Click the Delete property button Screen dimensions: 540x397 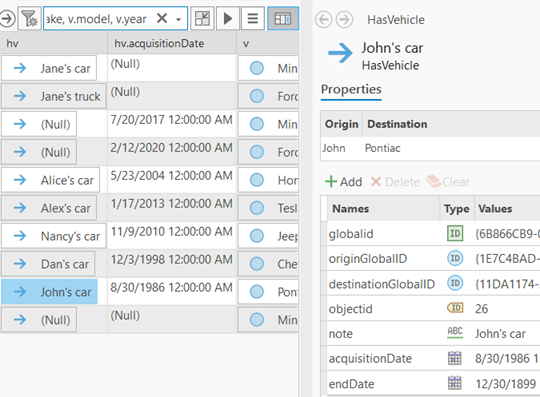pyautogui.click(x=395, y=181)
